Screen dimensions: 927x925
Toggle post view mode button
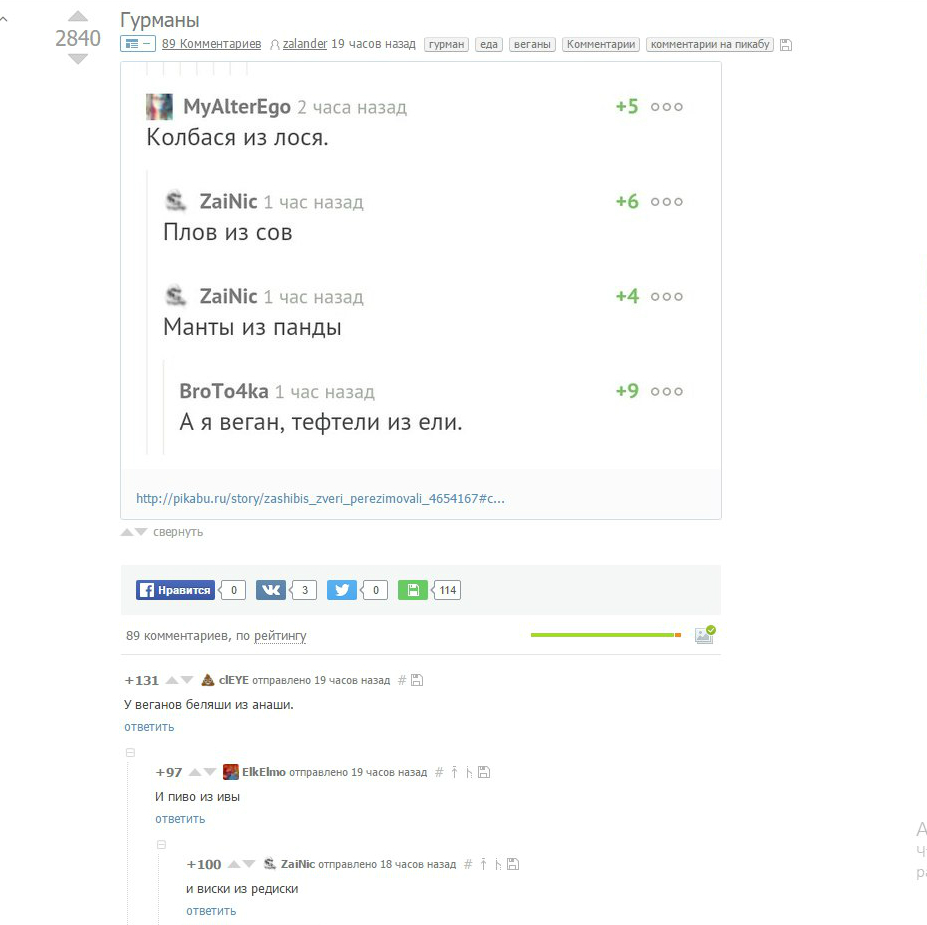tap(138, 44)
